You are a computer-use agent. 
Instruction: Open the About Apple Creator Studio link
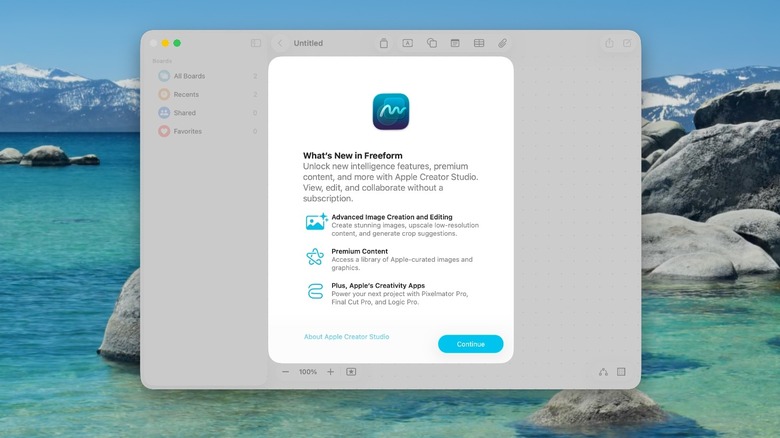347,337
